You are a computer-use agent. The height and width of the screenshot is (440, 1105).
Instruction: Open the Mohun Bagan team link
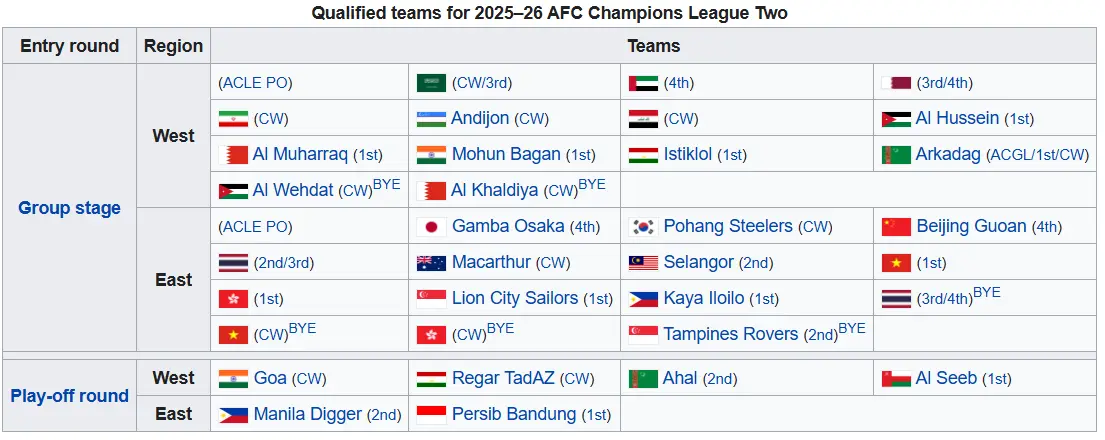506,154
